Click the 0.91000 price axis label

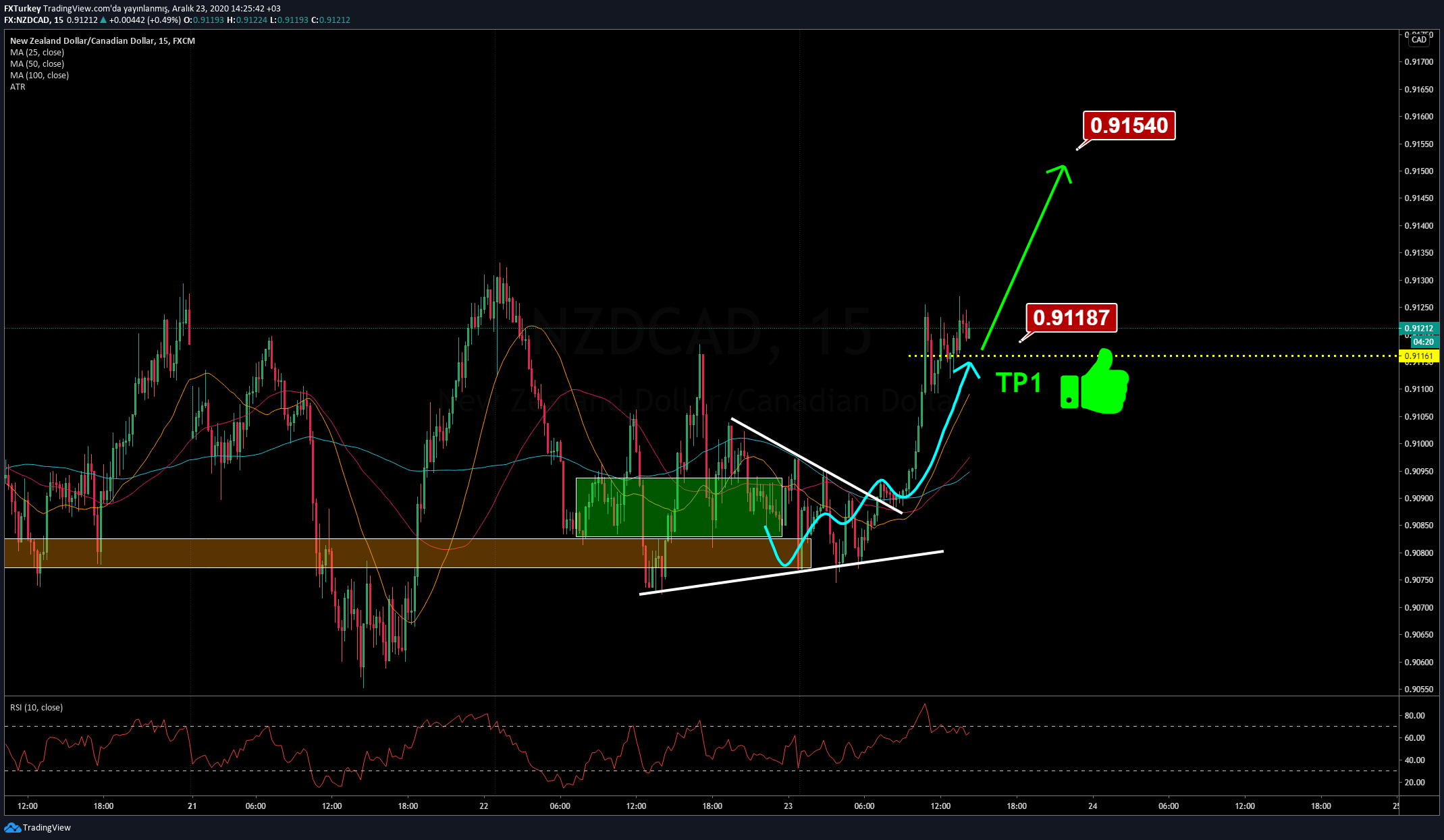click(x=1419, y=444)
